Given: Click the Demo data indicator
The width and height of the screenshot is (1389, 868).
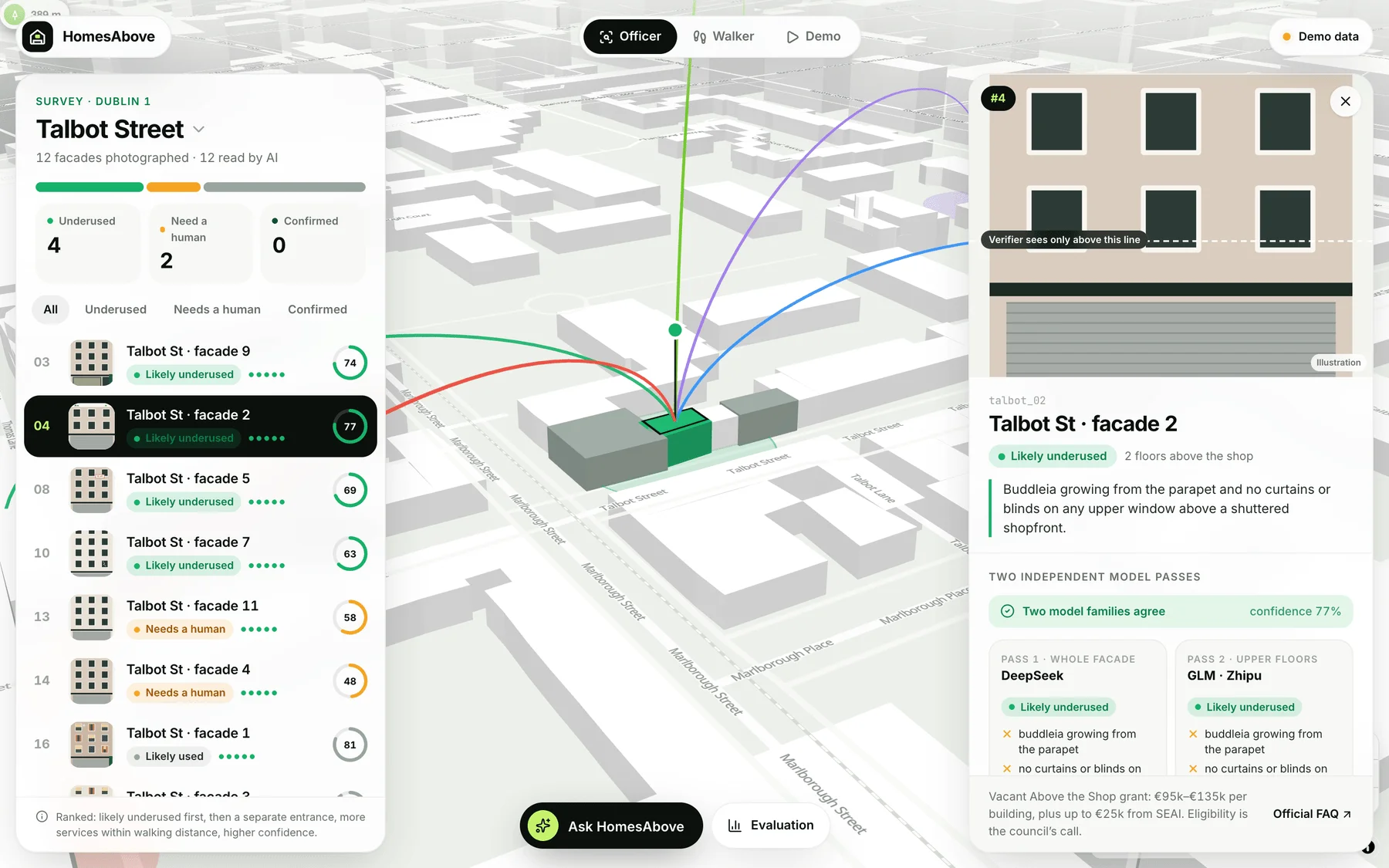Looking at the screenshot, I should pos(1320,36).
